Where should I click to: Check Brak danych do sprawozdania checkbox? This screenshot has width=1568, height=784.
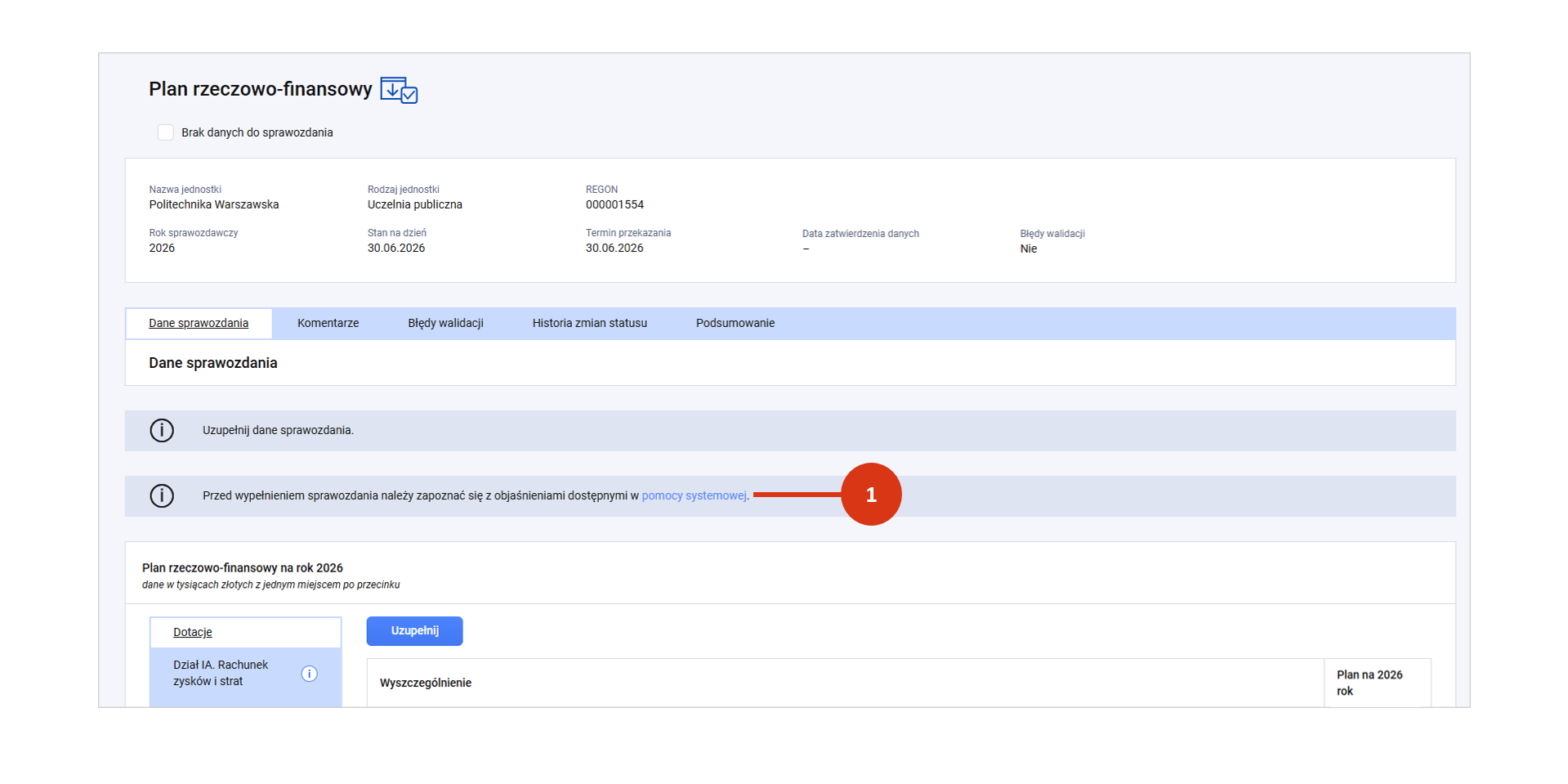point(165,132)
